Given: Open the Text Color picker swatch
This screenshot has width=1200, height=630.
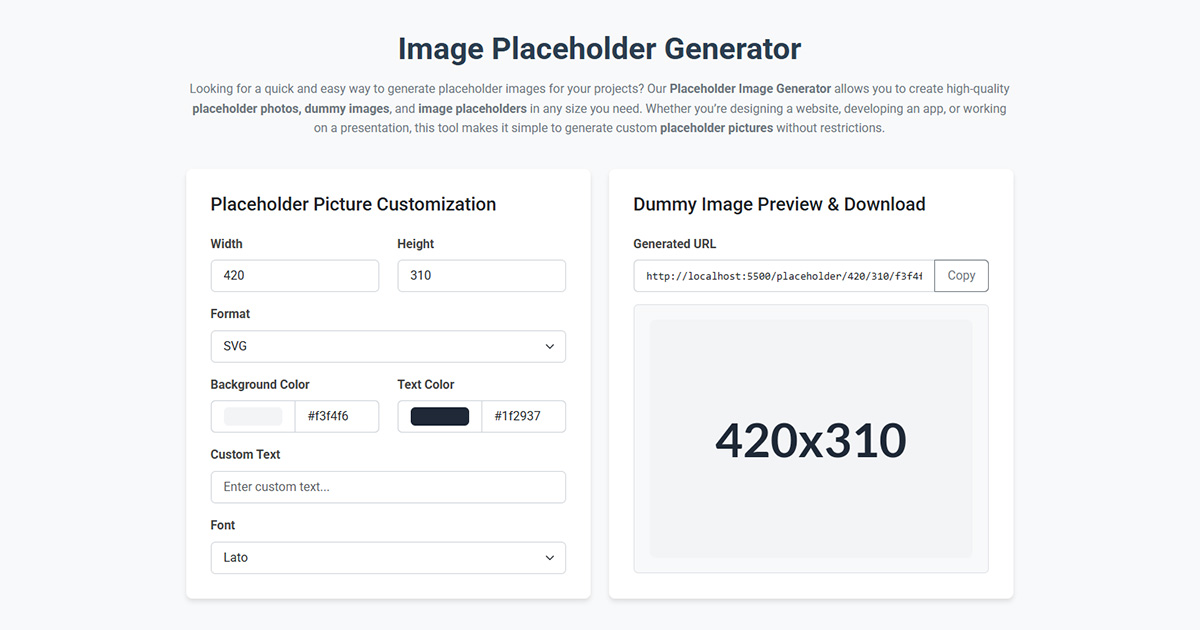Looking at the screenshot, I should click(438, 416).
